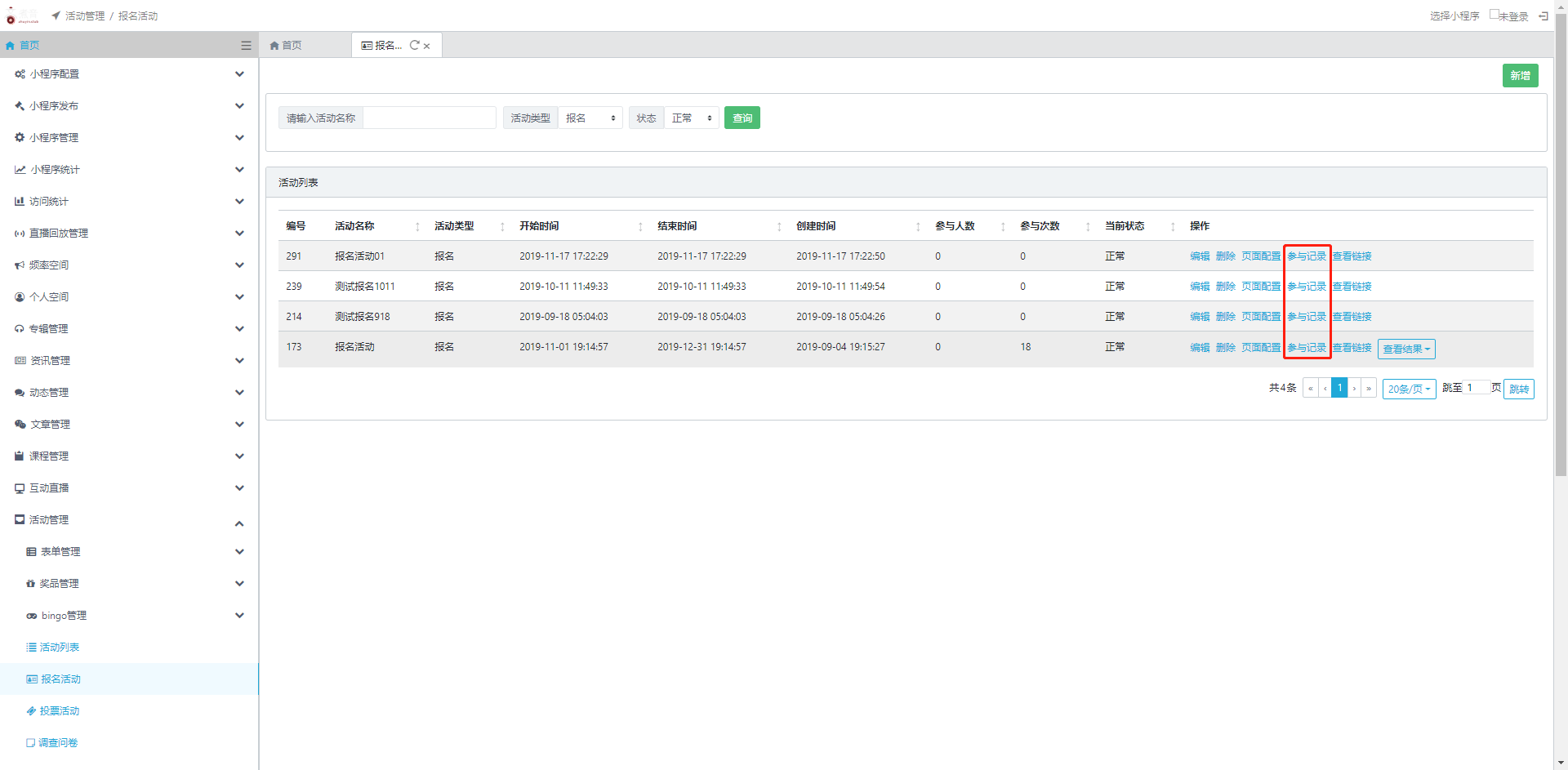Viewport: 1568px width, 770px height.
Task: Open the 状态 dropdown showing 正常
Action: pyautogui.click(x=691, y=118)
